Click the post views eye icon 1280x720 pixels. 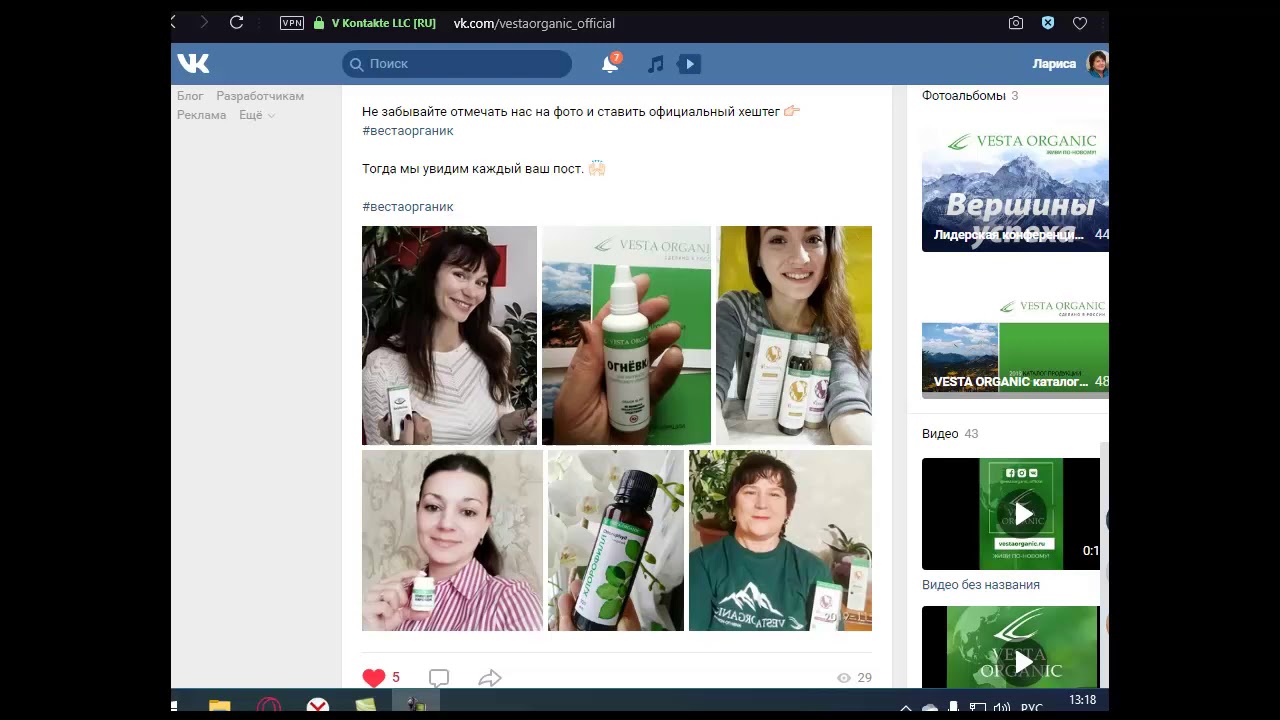844,678
